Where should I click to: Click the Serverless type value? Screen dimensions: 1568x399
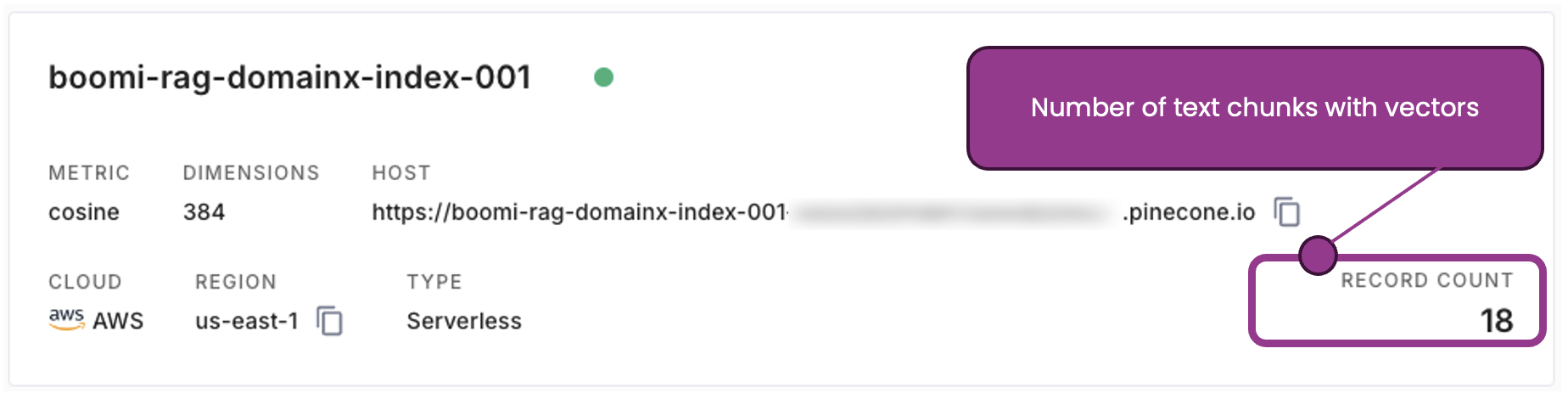coord(464,321)
